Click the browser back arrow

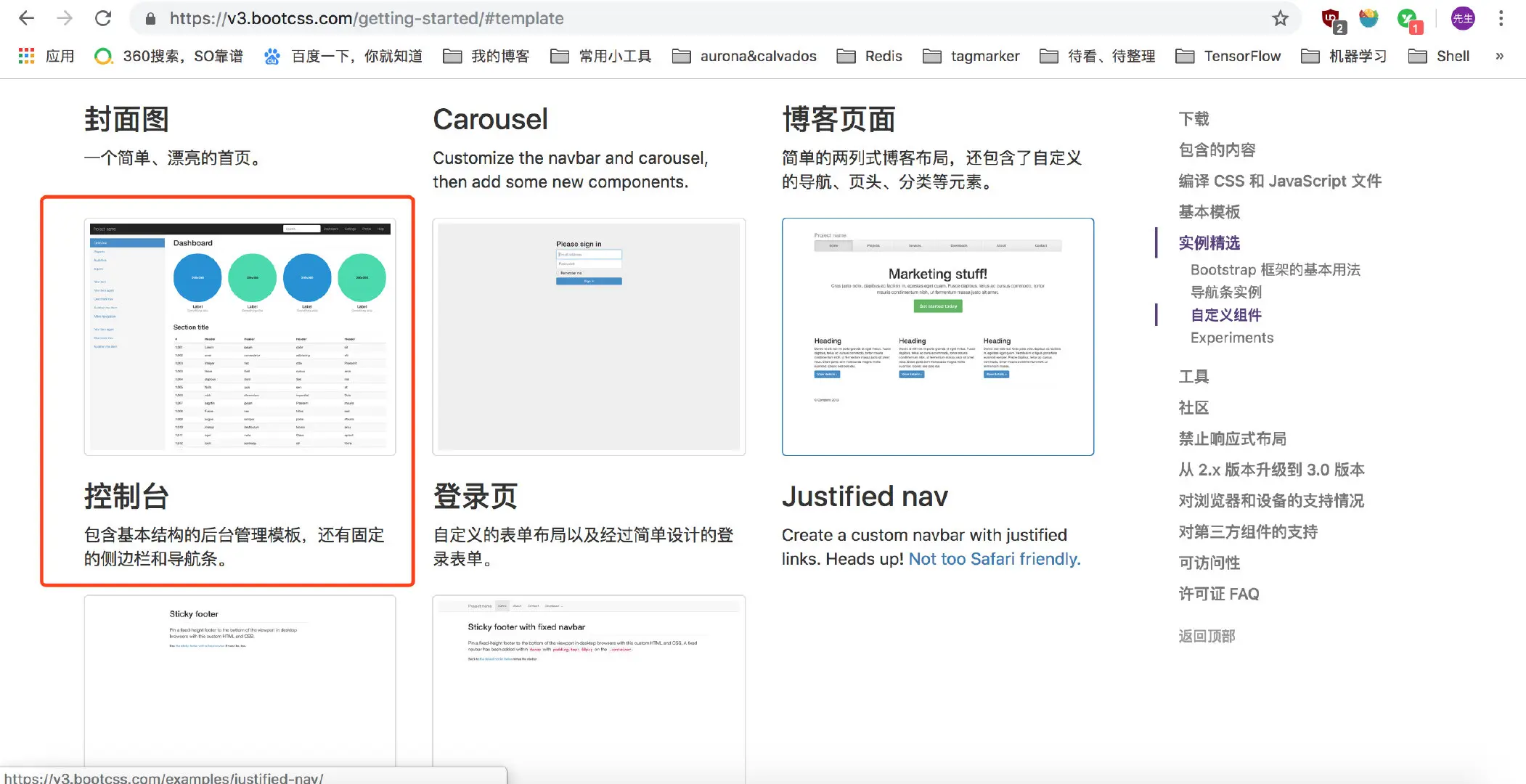(27, 18)
